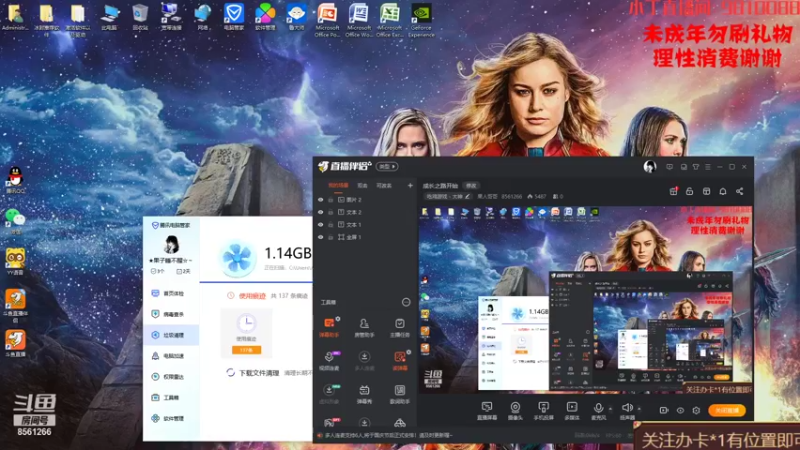Image resolution: width=800 pixels, height=450 pixels.
Task: Click the layout box icon beside the bell
Action: 706,191
